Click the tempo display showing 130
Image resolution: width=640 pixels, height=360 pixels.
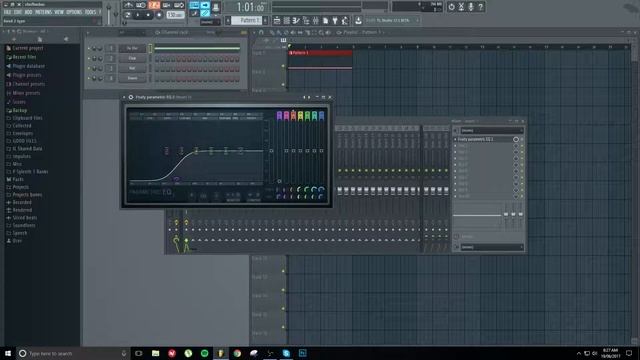point(175,15)
